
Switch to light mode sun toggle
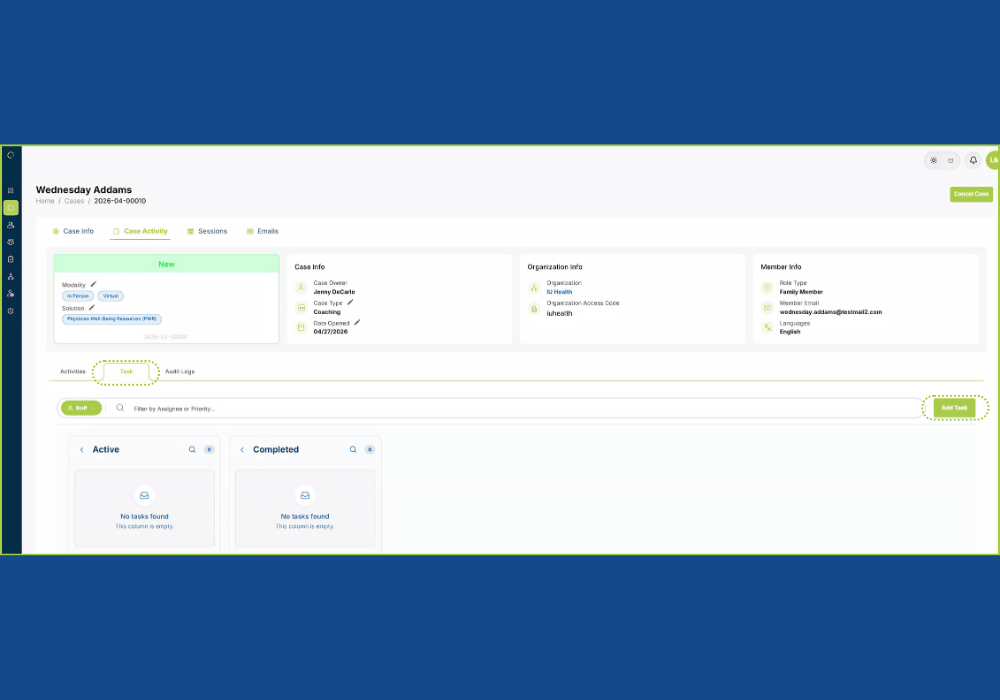point(934,161)
